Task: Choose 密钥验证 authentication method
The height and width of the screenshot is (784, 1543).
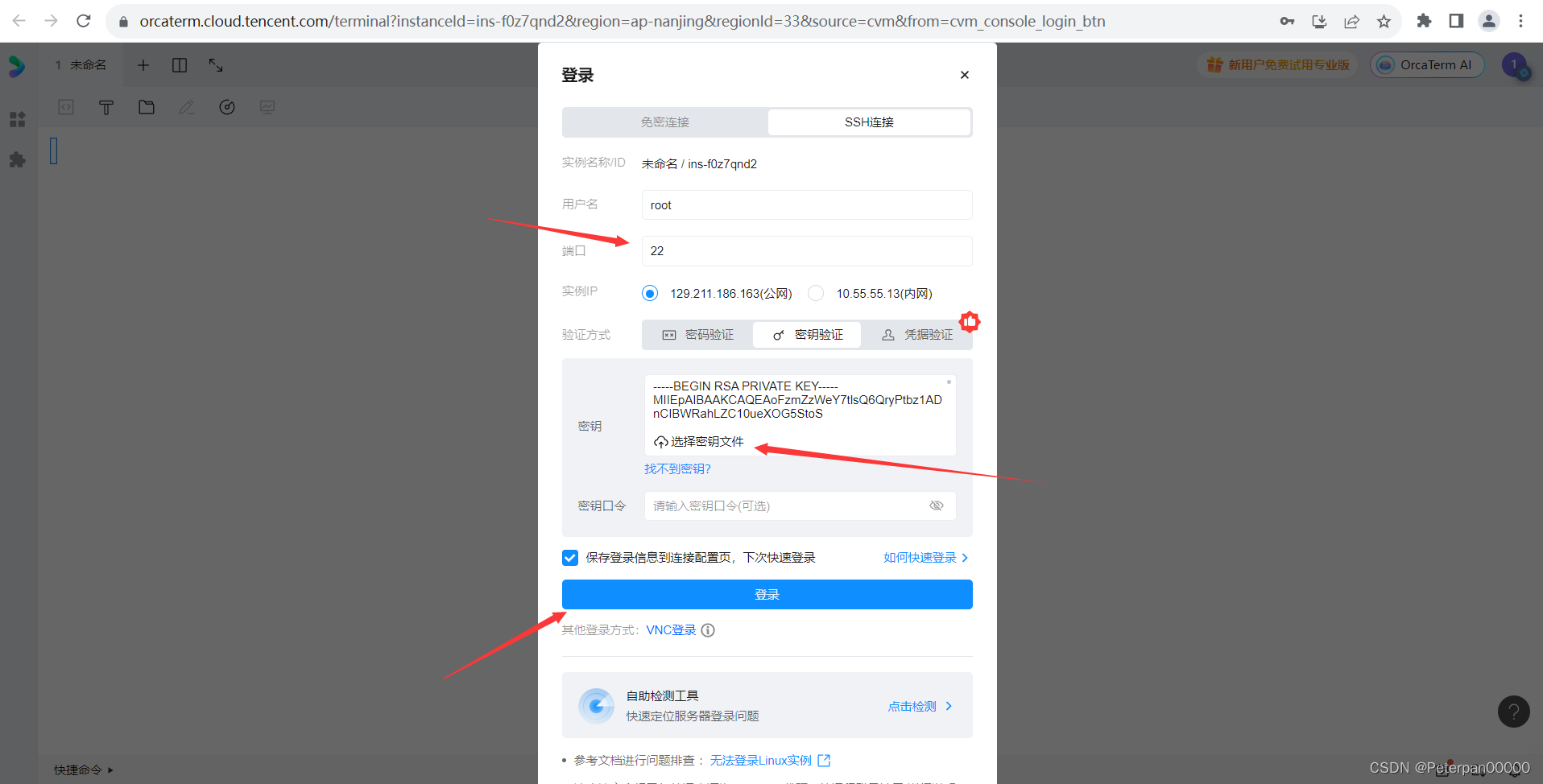Action: 807,335
